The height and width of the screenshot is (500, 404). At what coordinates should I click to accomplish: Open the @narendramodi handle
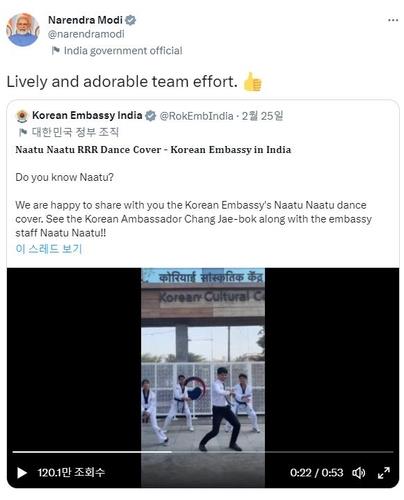[x=86, y=34]
